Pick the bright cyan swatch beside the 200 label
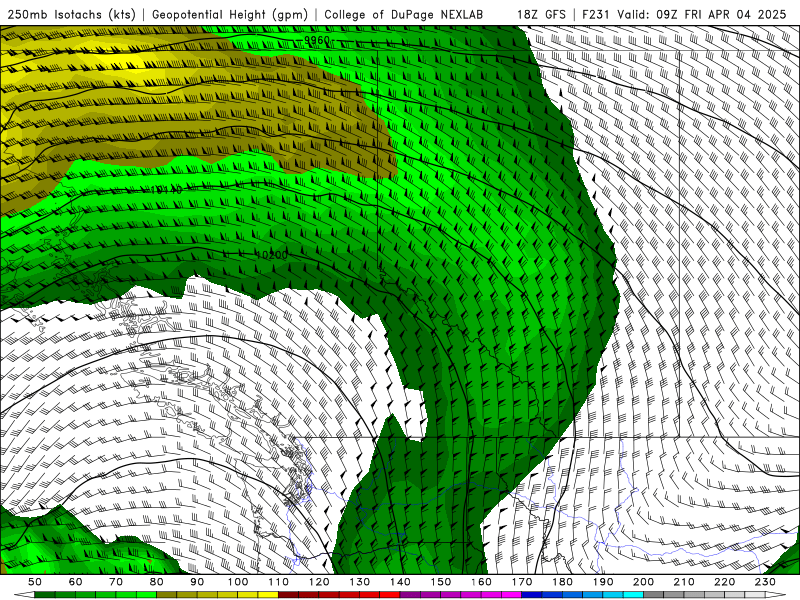Viewport: 800px width, 600px height. (x=633, y=595)
